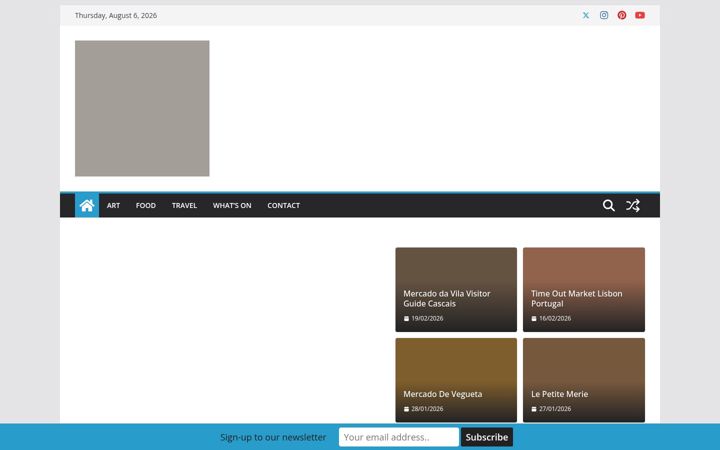Open the Le Petite Merie post
Viewport: 720px width, 450px height.
[x=559, y=394]
